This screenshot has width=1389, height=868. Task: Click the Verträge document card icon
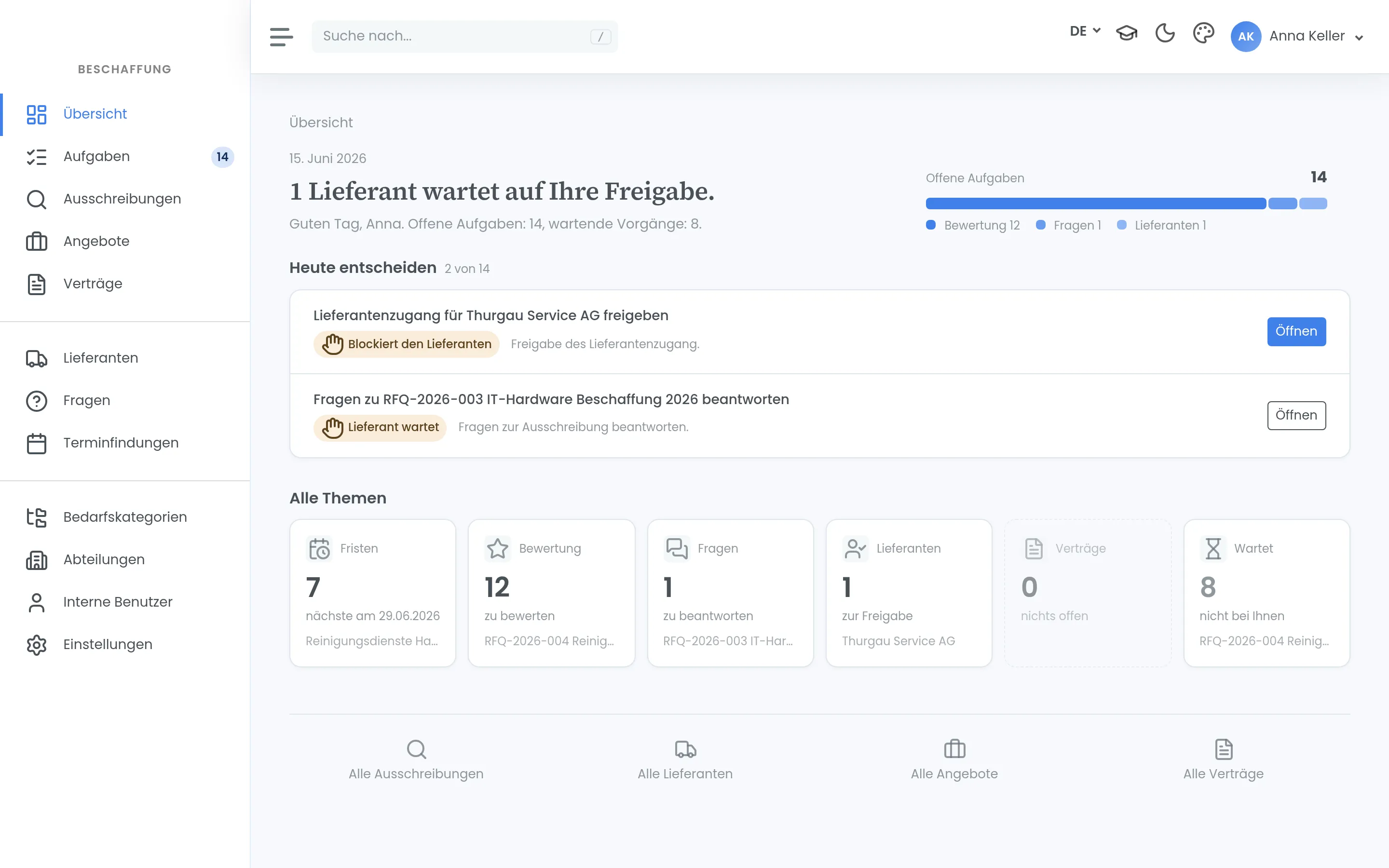(x=1034, y=548)
